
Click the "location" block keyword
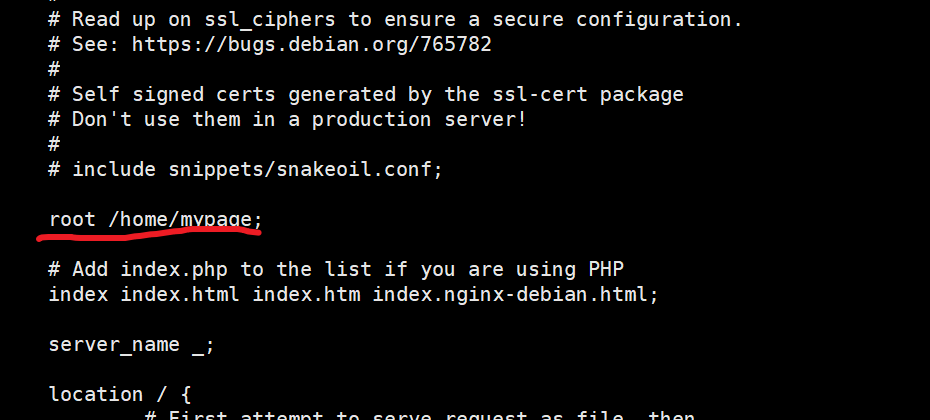[x=95, y=395]
